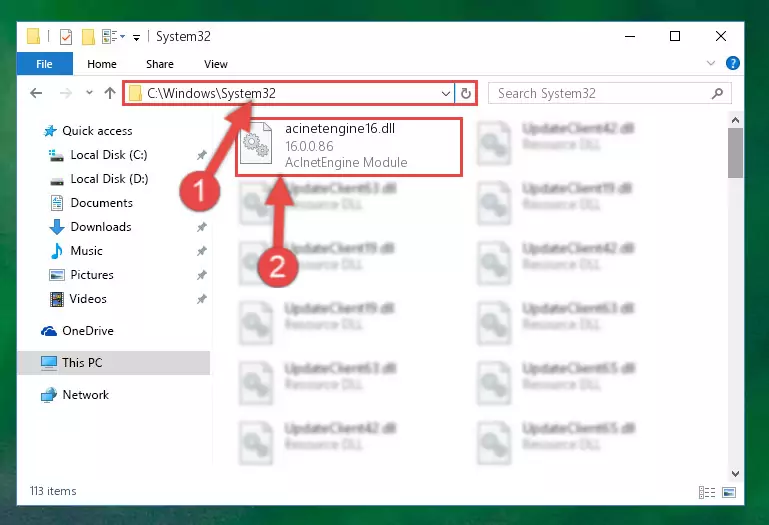Click the C:\Windows\System32 address bar
Screen dimensions: 769x525
[x=289, y=93]
